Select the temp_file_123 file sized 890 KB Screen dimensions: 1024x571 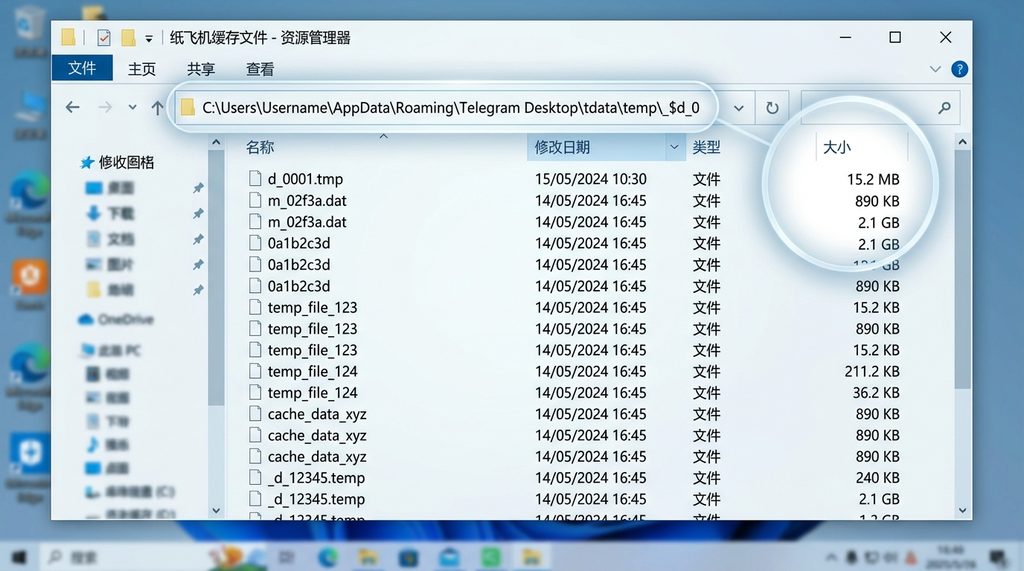tap(312, 329)
